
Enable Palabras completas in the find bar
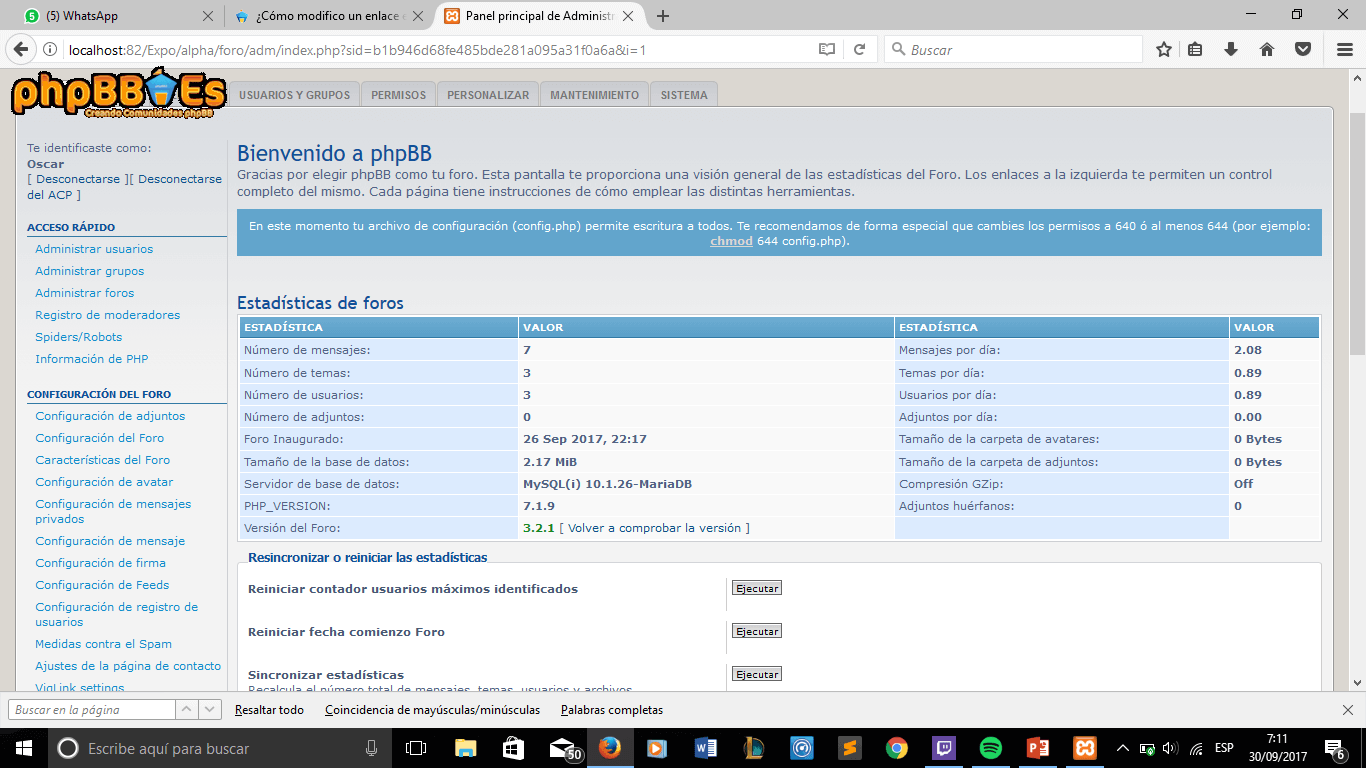click(611, 710)
